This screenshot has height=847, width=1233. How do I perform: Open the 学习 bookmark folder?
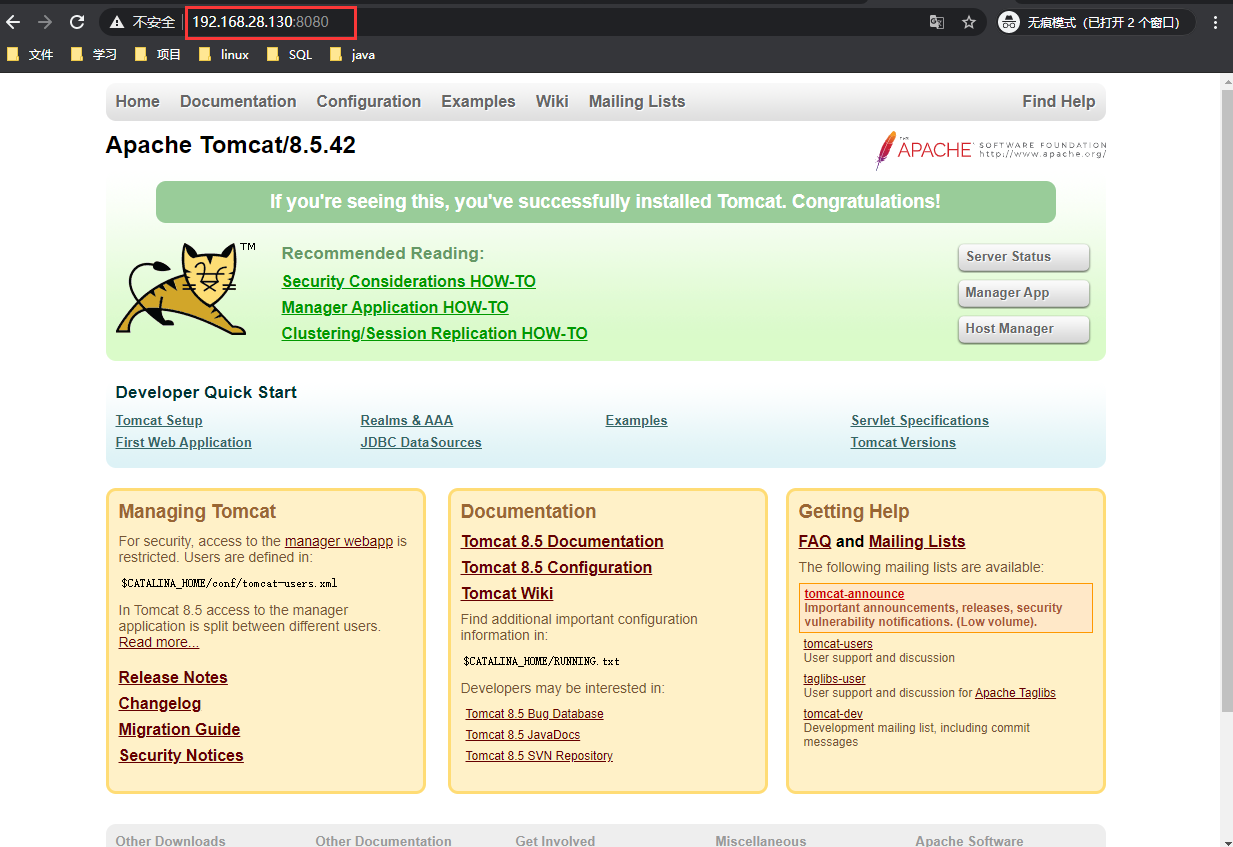94,55
